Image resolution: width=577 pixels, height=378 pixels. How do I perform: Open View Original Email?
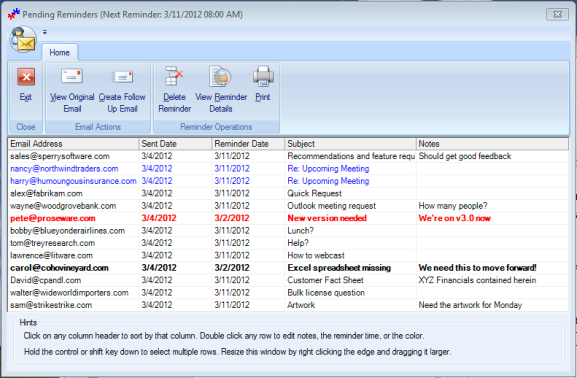[72, 89]
